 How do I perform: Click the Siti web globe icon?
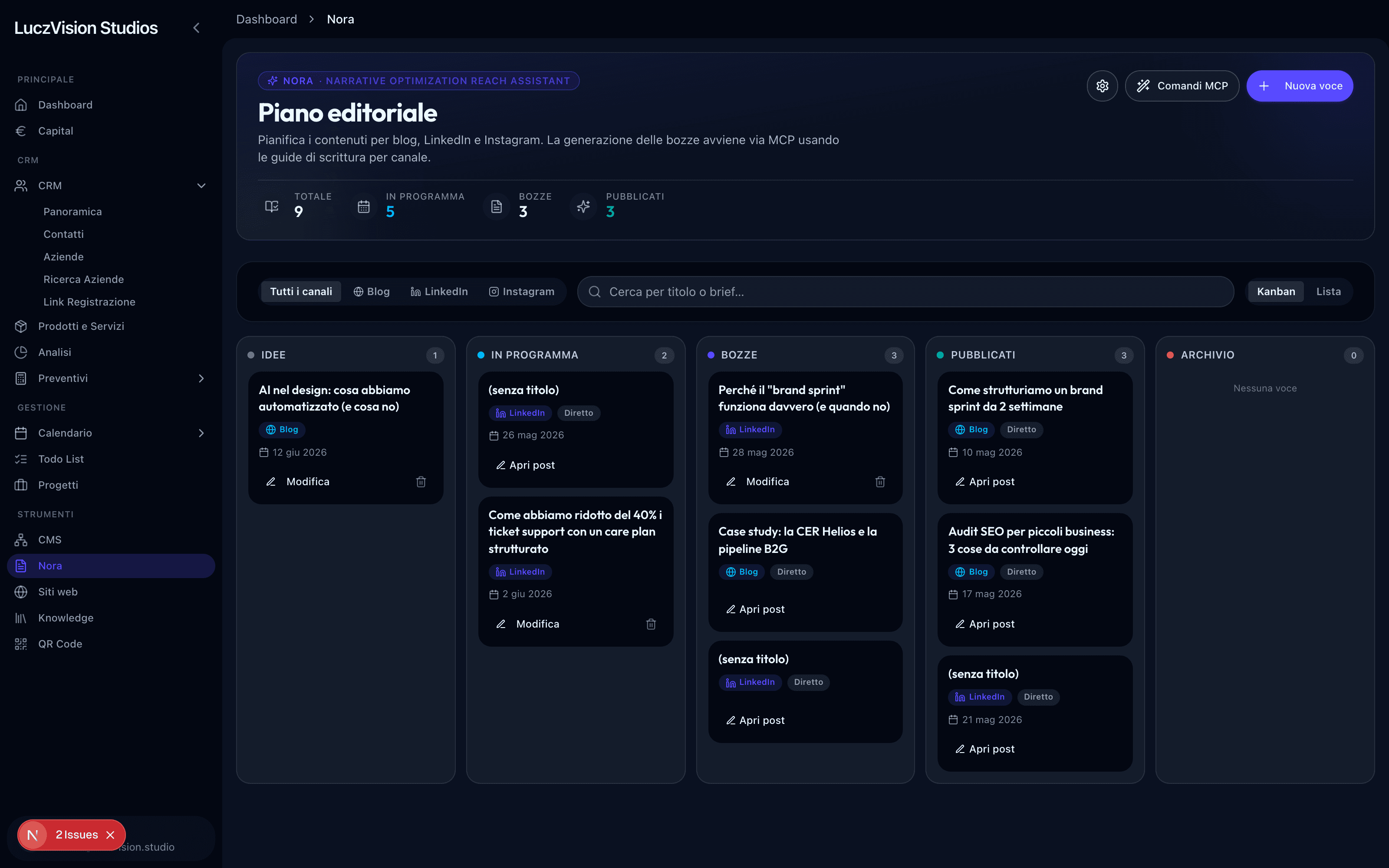21,592
